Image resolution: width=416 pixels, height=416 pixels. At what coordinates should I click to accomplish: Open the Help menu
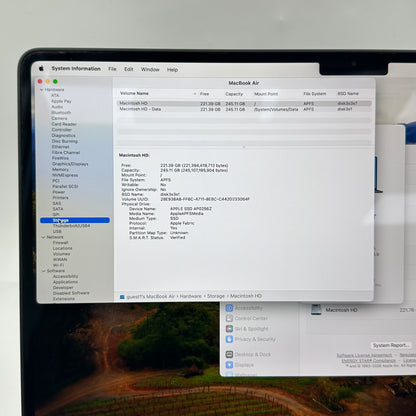(x=172, y=70)
